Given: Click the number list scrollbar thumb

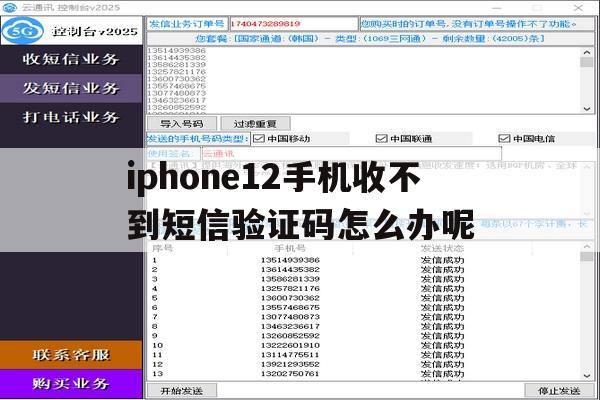Looking at the screenshot, I should tap(587, 62).
